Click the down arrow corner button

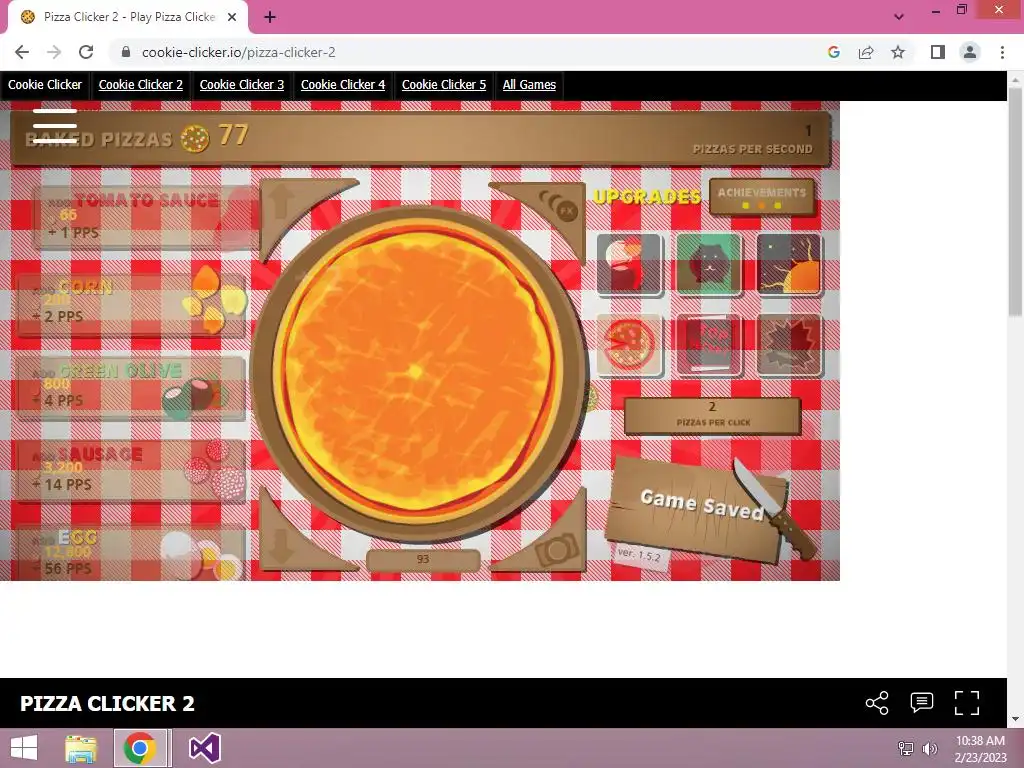(x=282, y=545)
